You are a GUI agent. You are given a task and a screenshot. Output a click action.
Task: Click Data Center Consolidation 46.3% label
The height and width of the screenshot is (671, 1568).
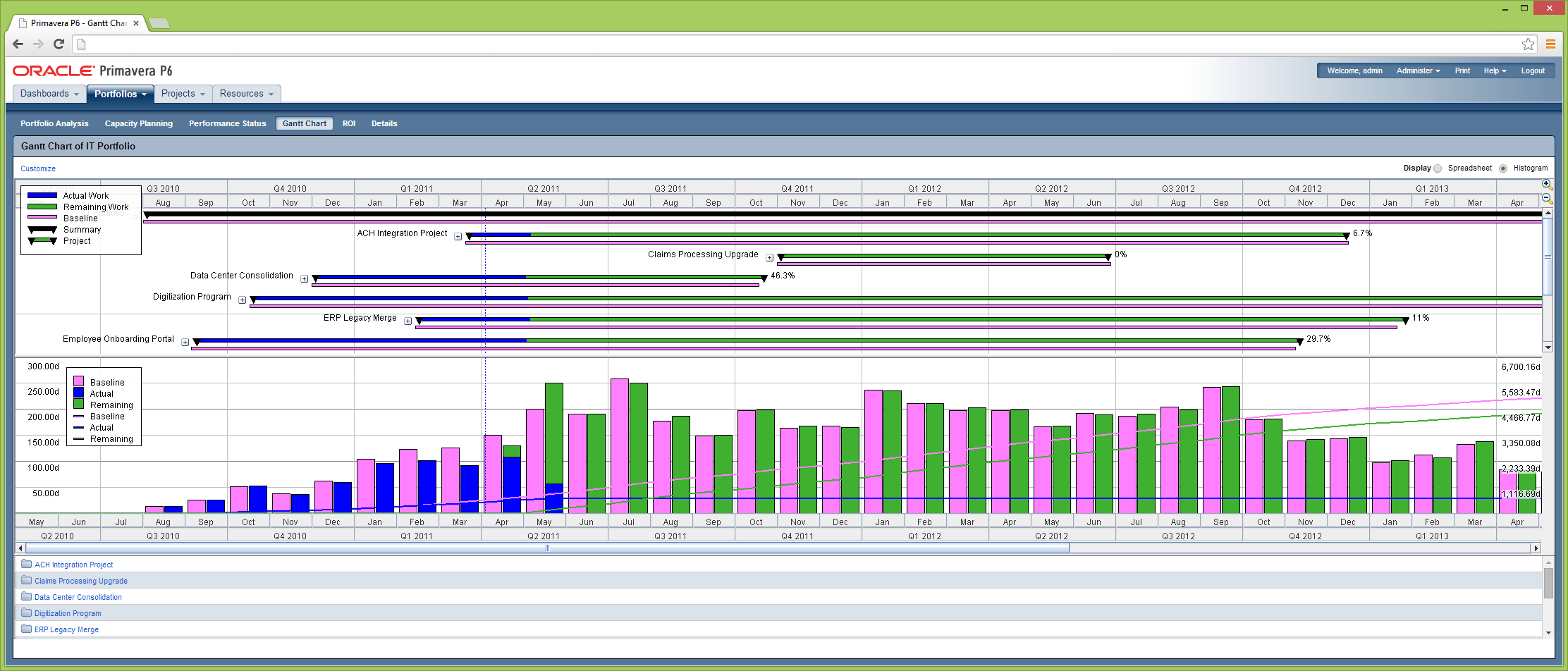[x=783, y=276]
